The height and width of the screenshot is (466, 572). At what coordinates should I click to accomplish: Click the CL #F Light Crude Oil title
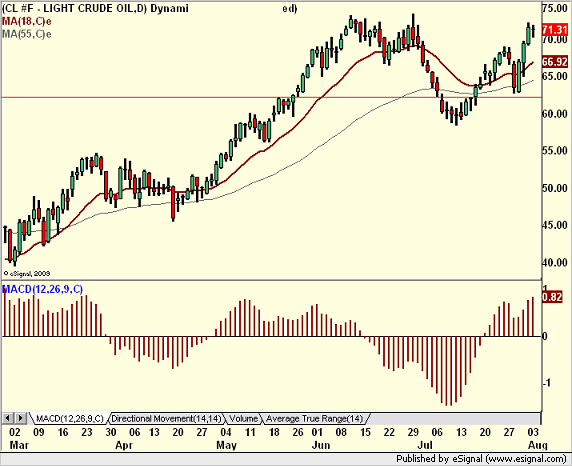point(95,8)
